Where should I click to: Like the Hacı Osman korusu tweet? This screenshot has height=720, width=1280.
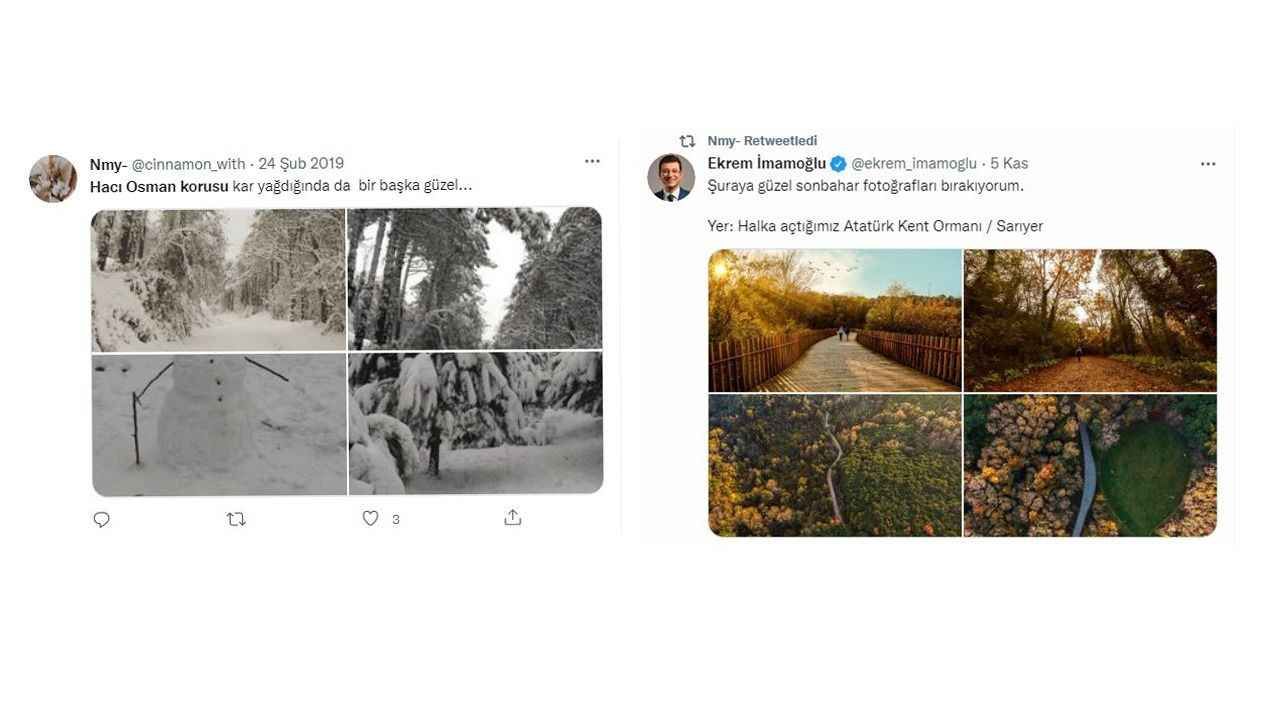(x=371, y=518)
